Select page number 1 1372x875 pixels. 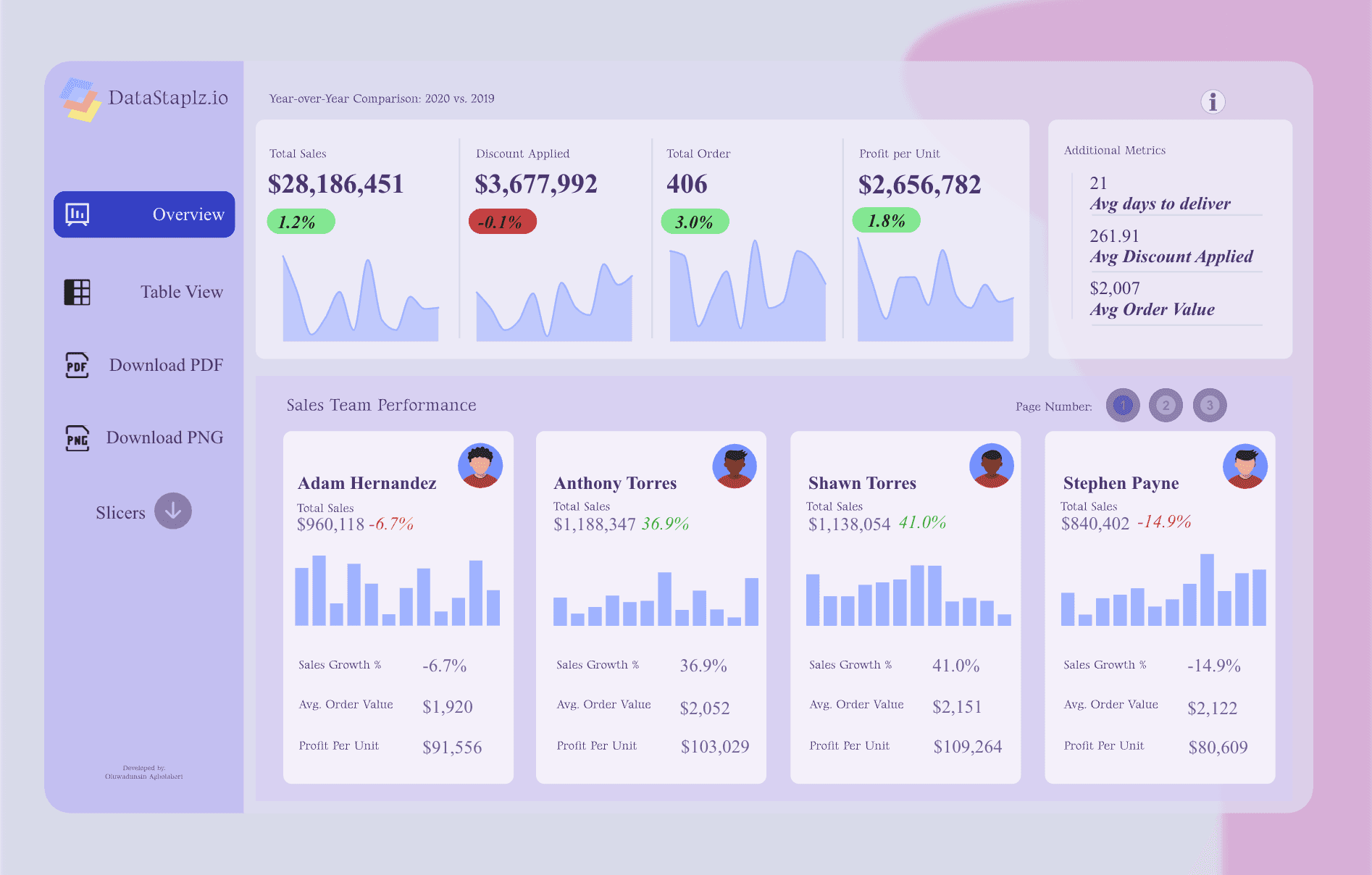coord(1123,406)
